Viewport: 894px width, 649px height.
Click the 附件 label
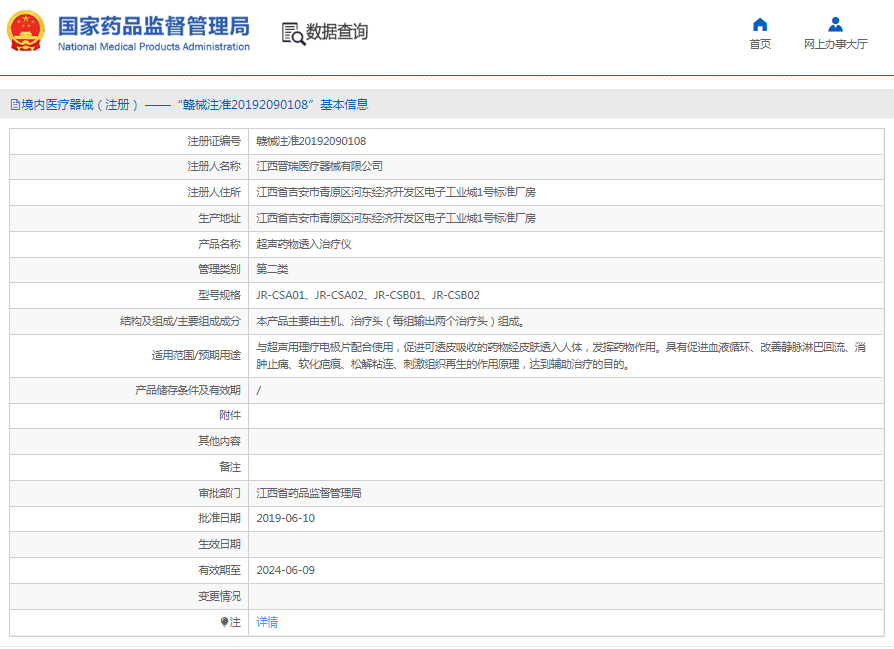point(230,415)
